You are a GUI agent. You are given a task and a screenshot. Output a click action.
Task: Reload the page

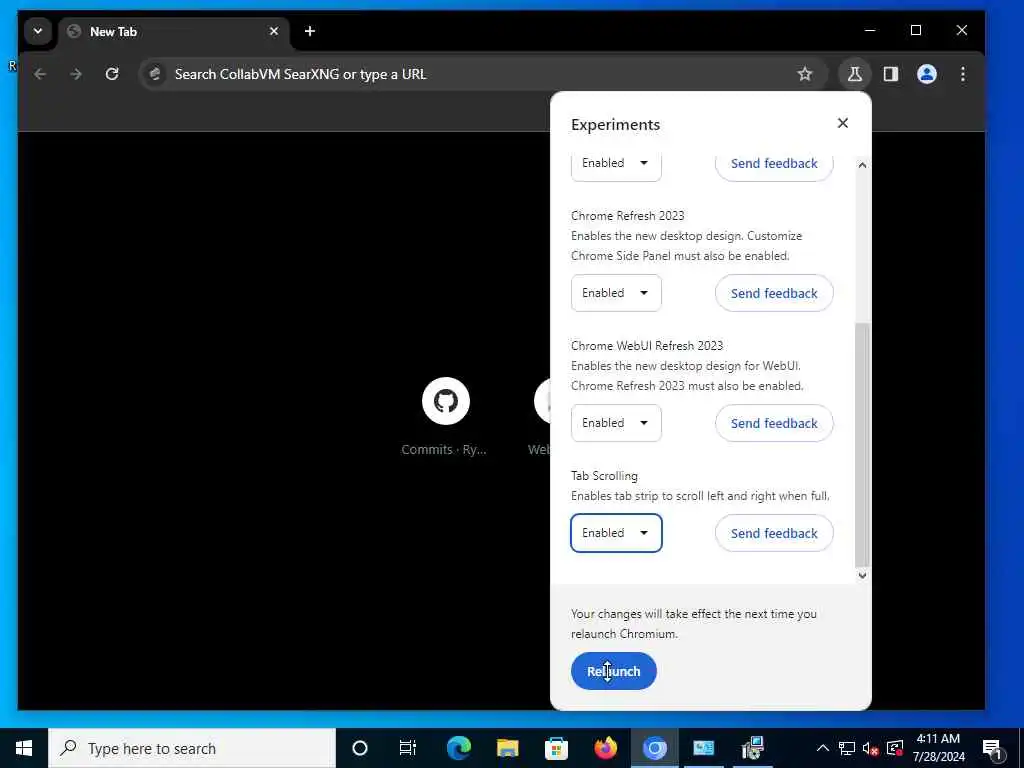112,74
